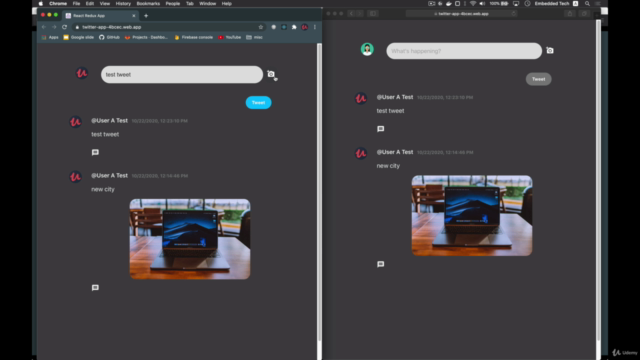Viewport: 640px width, 360px height.
Task: Open Wi-Fi status in menu bar
Action: [x=473, y=4]
